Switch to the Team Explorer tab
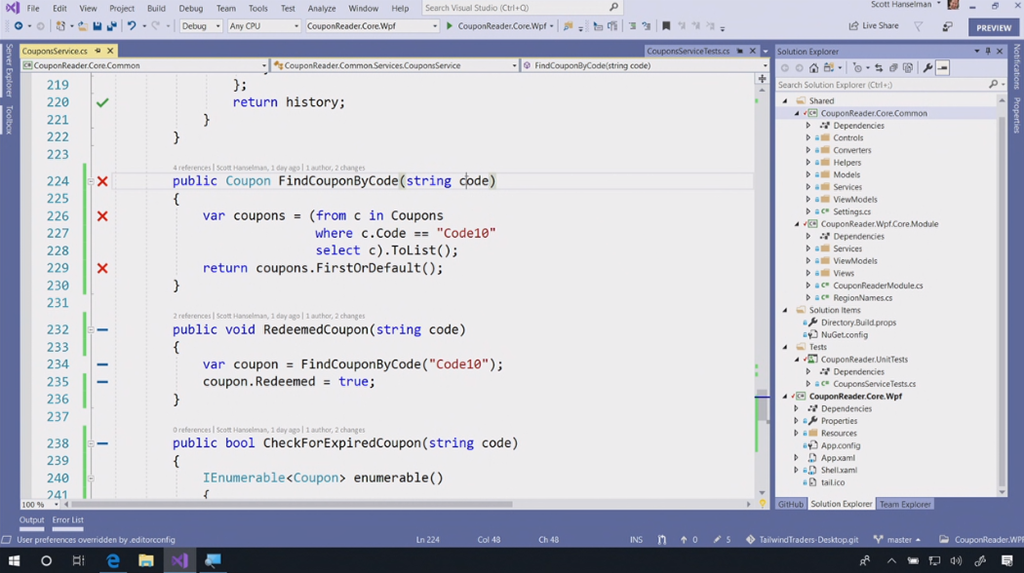Image resolution: width=1024 pixels, height=573 pixels. click(x=905, y=504)
